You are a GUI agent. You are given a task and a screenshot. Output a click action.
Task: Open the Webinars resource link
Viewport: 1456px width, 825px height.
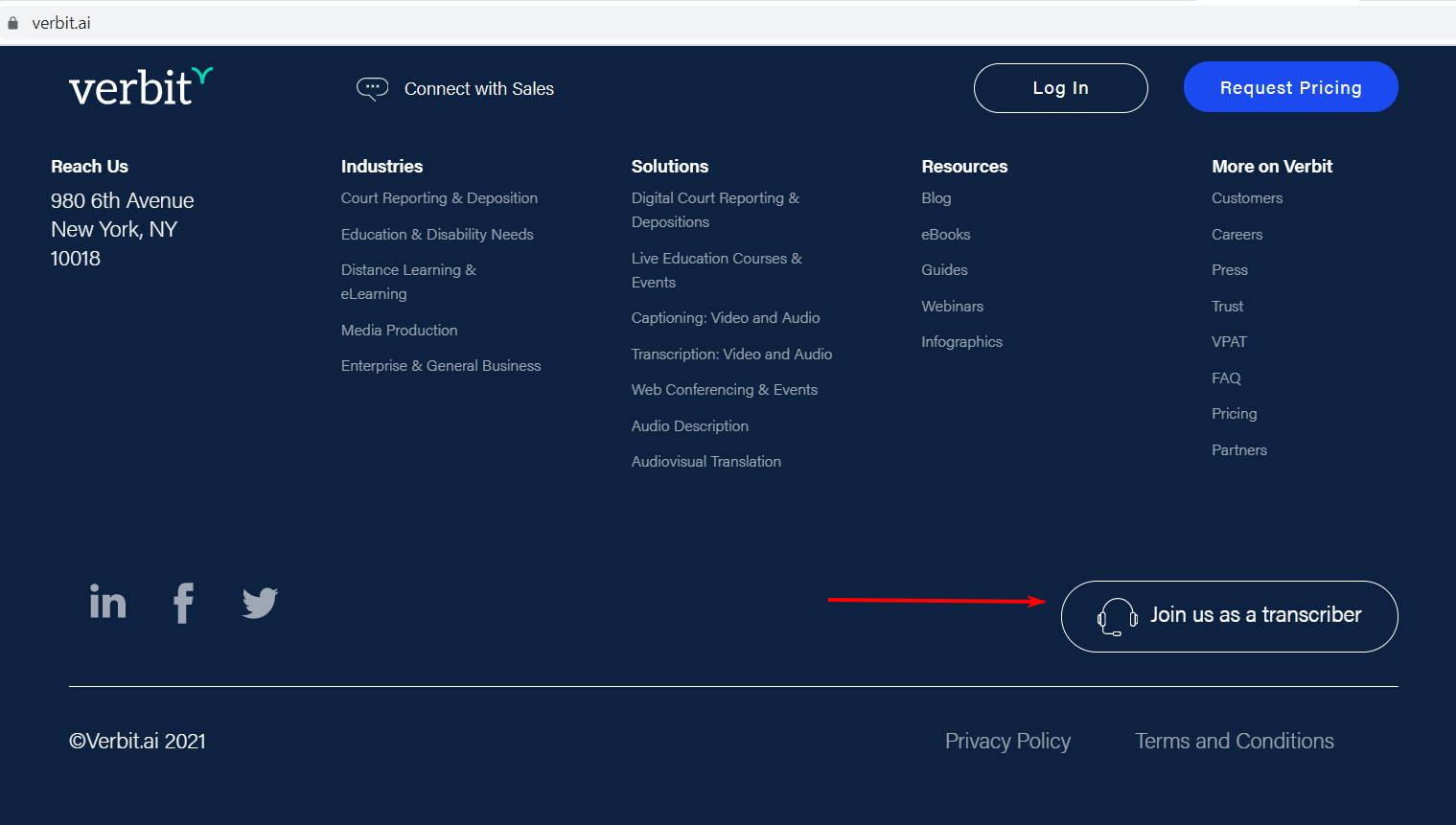click(952, 307)
